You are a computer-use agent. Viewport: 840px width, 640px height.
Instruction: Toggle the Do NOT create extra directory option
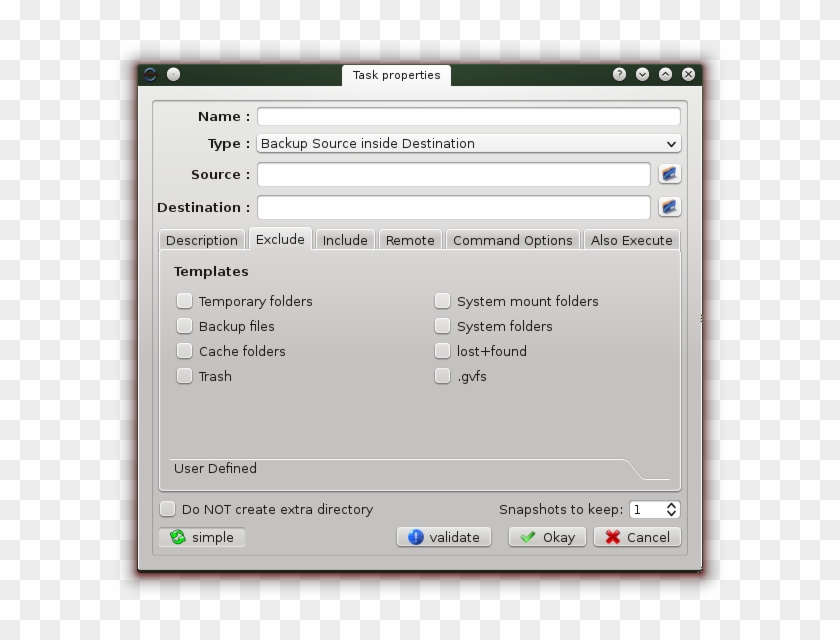click(x=168, y=509)
